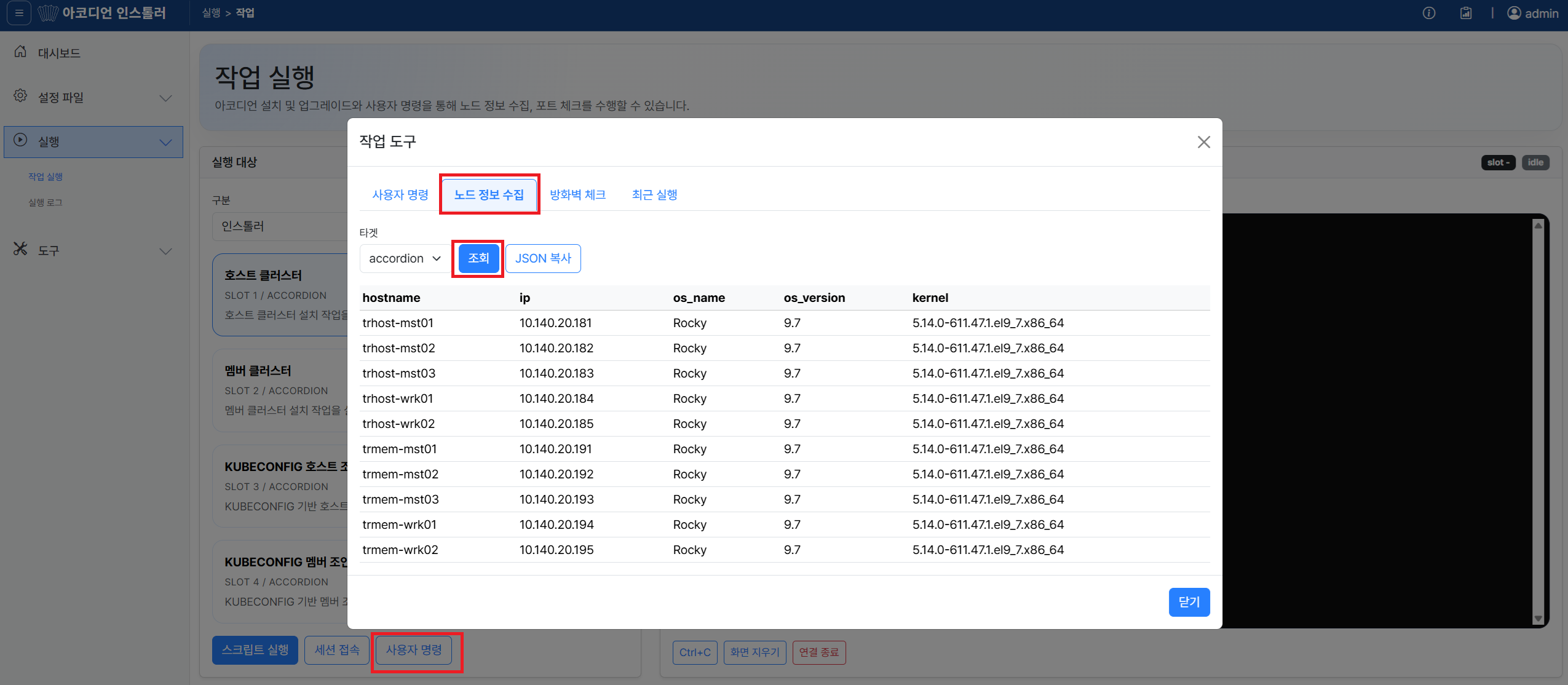Go to 대시보드 in the sidebar
The width and height of the screenshot is (1568, 685).
pyautogui.click(x=59, y=53)
